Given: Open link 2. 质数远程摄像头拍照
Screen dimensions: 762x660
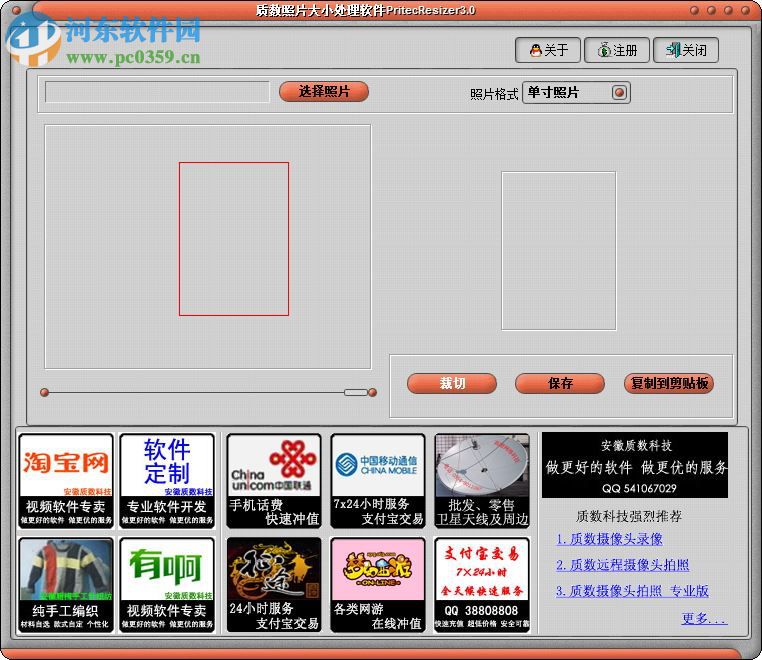Looking at the screenshot, I should coord(623,565).
